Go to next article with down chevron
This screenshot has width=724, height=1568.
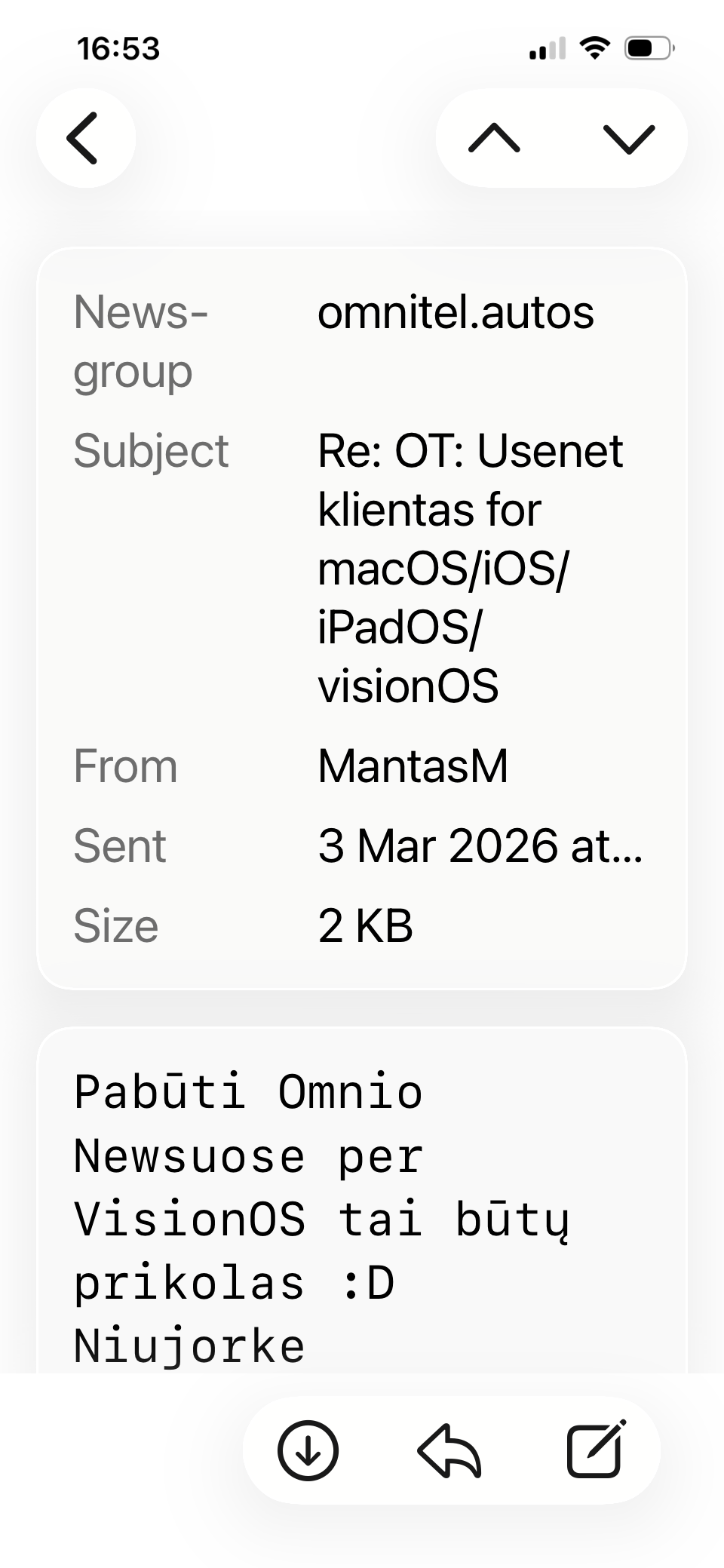coord(628,138)
